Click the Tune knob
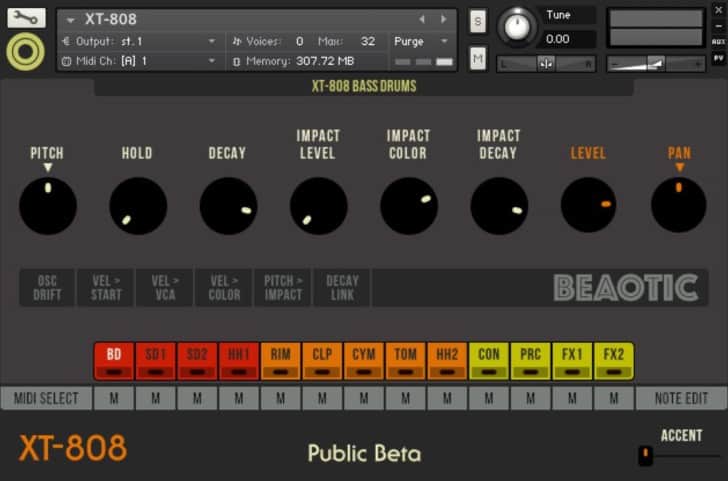The width and height of the screenshot is (728, 481). pos(517,26)
